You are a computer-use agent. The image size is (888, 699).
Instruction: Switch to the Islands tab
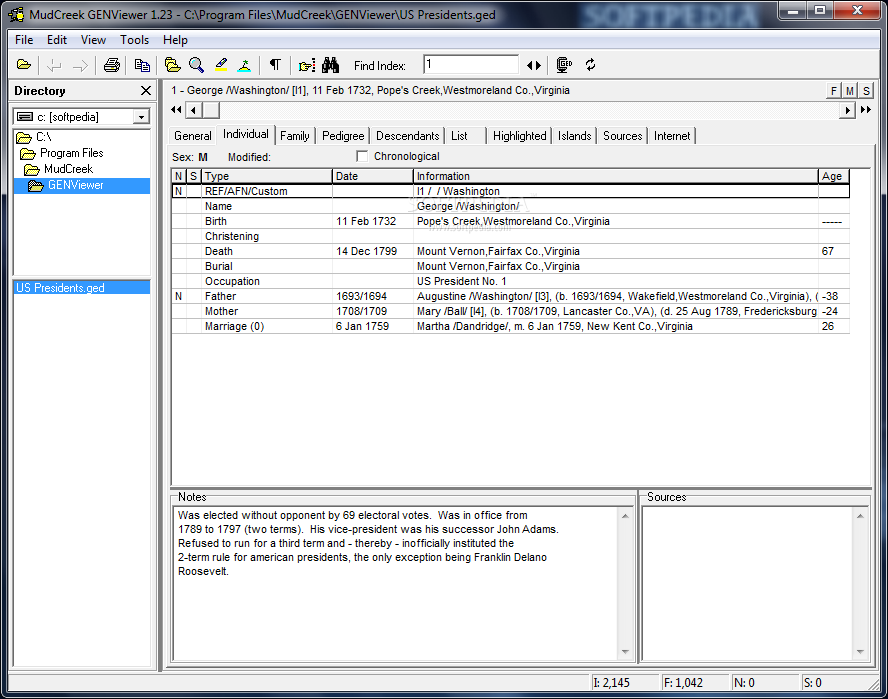coord(574,136)
